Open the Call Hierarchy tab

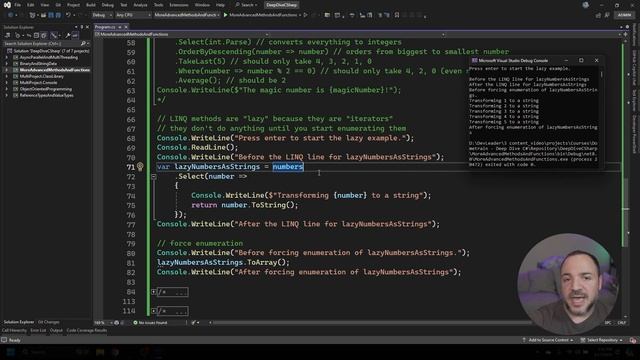click(14, 330)
